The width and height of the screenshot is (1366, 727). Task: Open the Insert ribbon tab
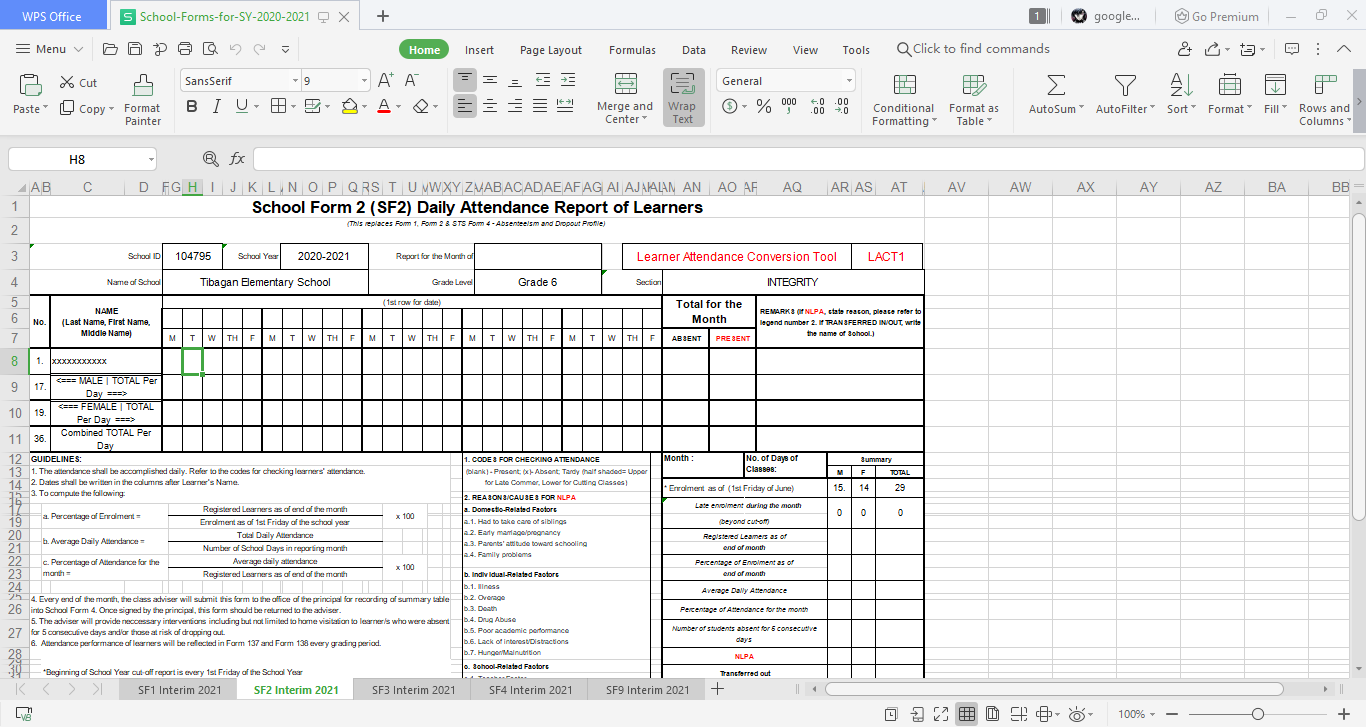point(479,50)
